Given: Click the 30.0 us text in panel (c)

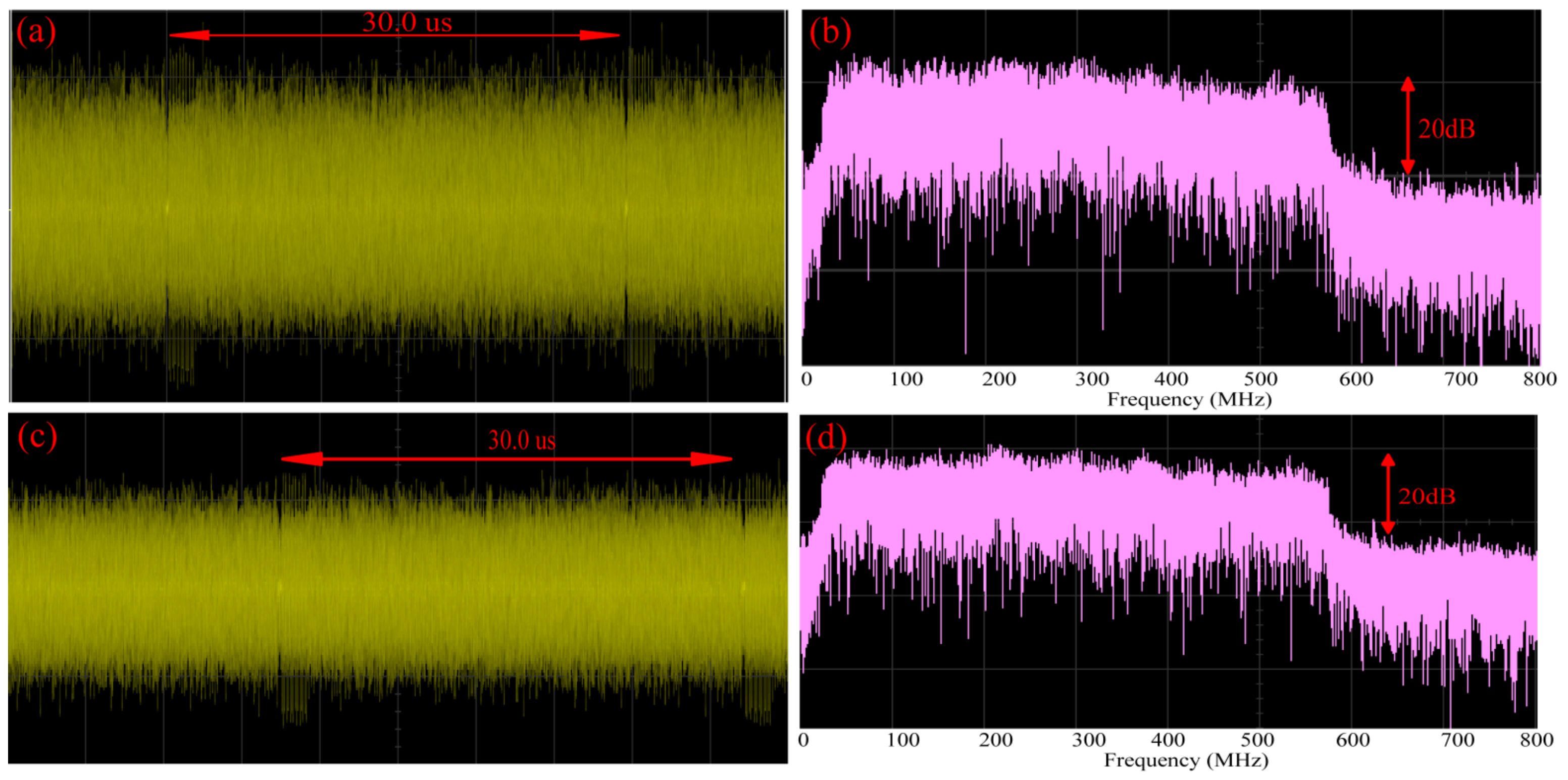Looking at the screenshot, I should (522, 440).
